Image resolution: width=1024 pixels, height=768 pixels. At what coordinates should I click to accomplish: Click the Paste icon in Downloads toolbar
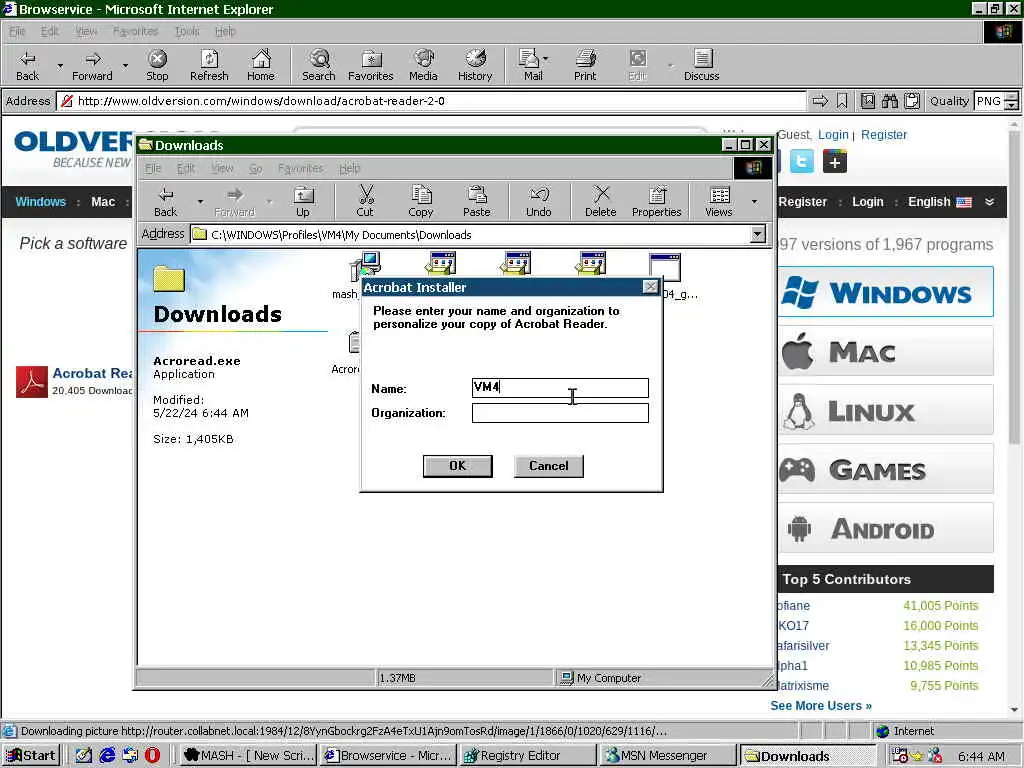pos(477,201)
